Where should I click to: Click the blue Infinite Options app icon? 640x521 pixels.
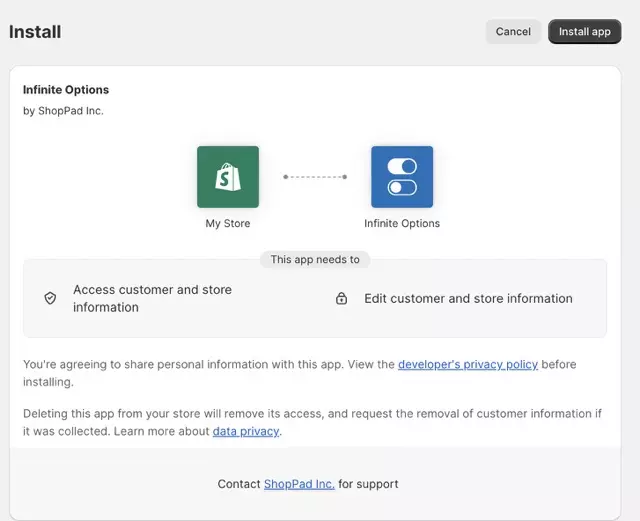pyautogui.click(x=402, y=177)
